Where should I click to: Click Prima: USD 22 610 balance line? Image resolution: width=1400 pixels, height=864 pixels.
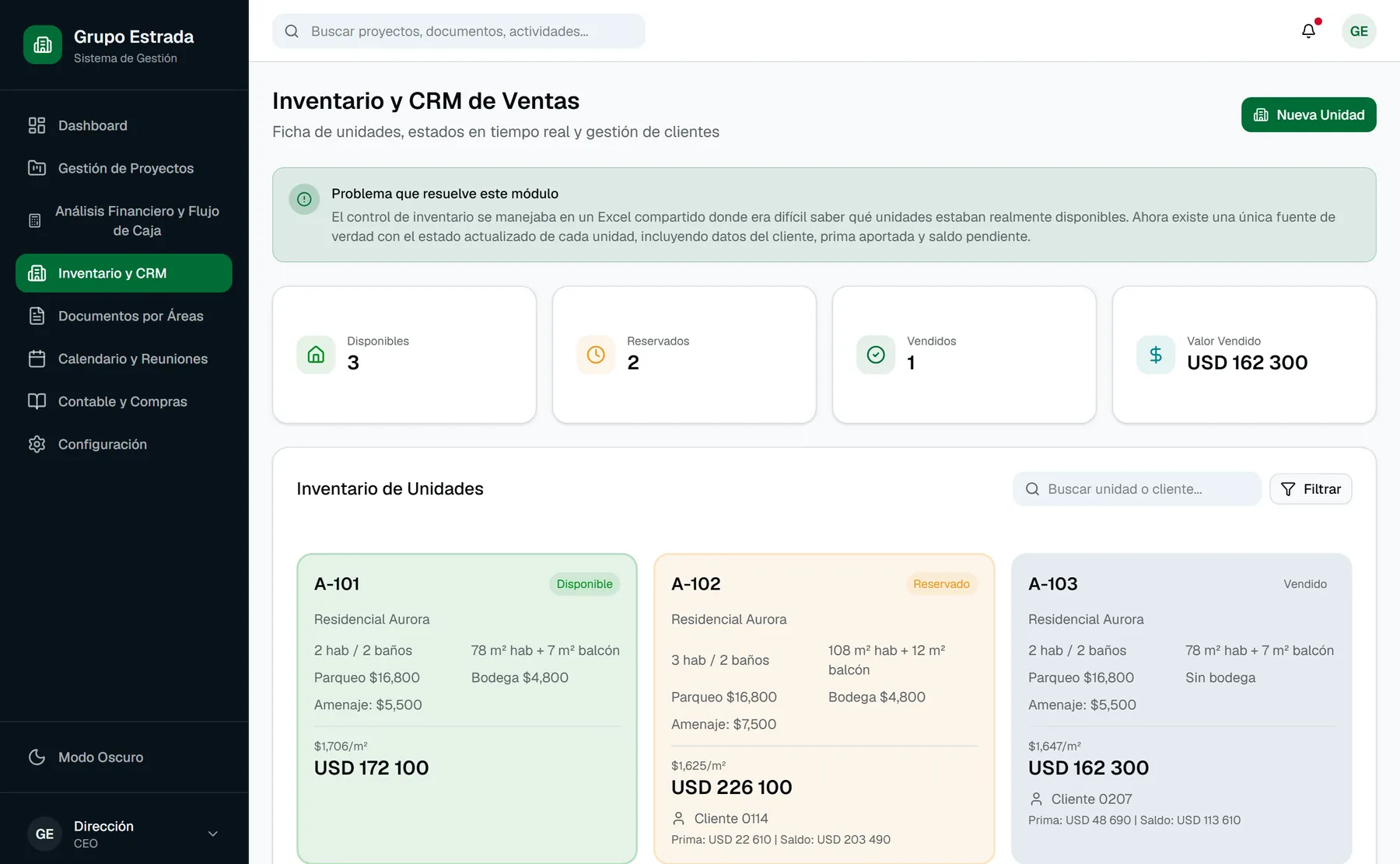click(x=781, y=840)
